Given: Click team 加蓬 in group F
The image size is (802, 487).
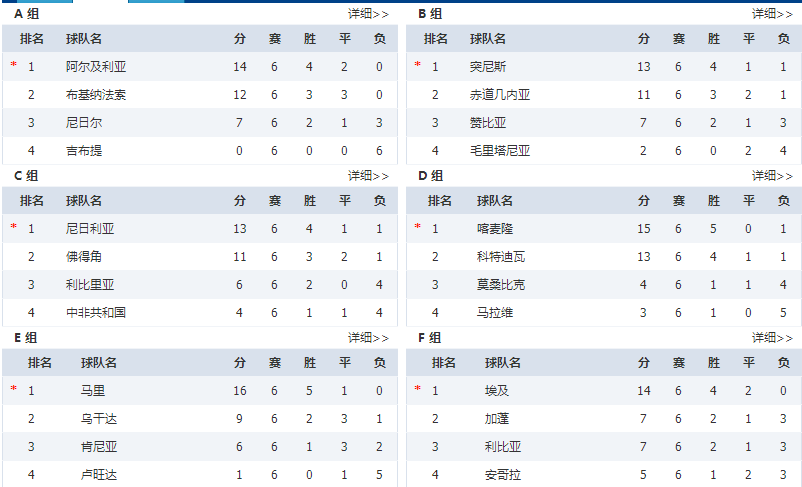Looking at the screenshot, I should (x=497, y=419).
